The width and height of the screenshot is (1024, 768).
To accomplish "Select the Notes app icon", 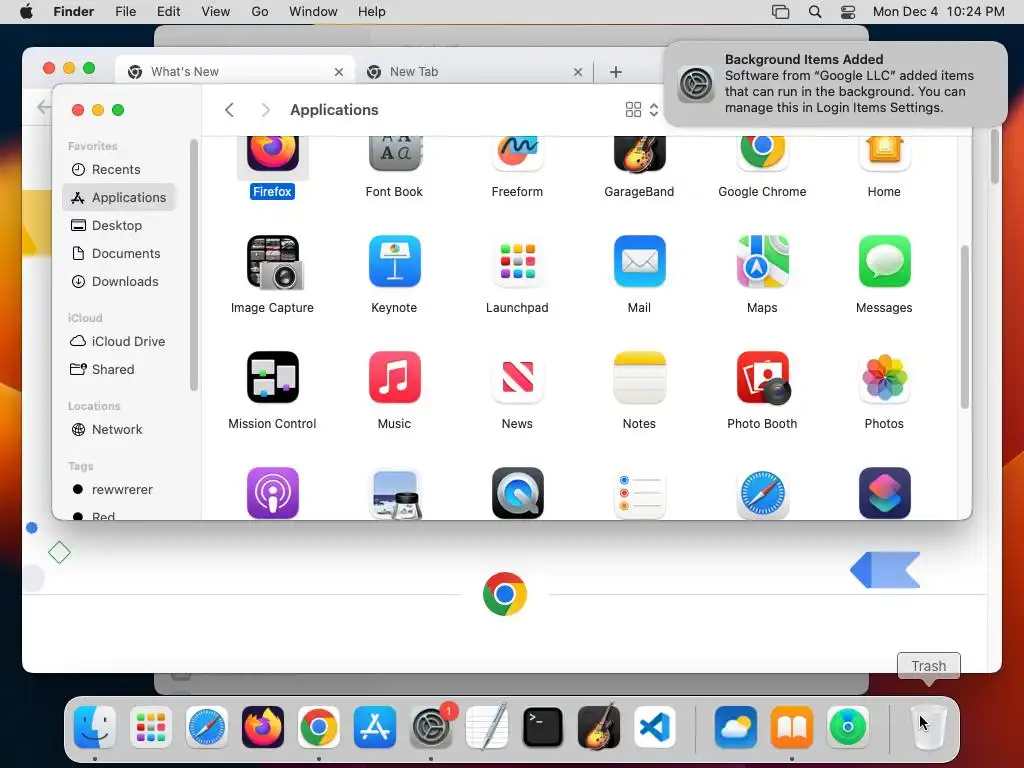I will click(639, 377).
